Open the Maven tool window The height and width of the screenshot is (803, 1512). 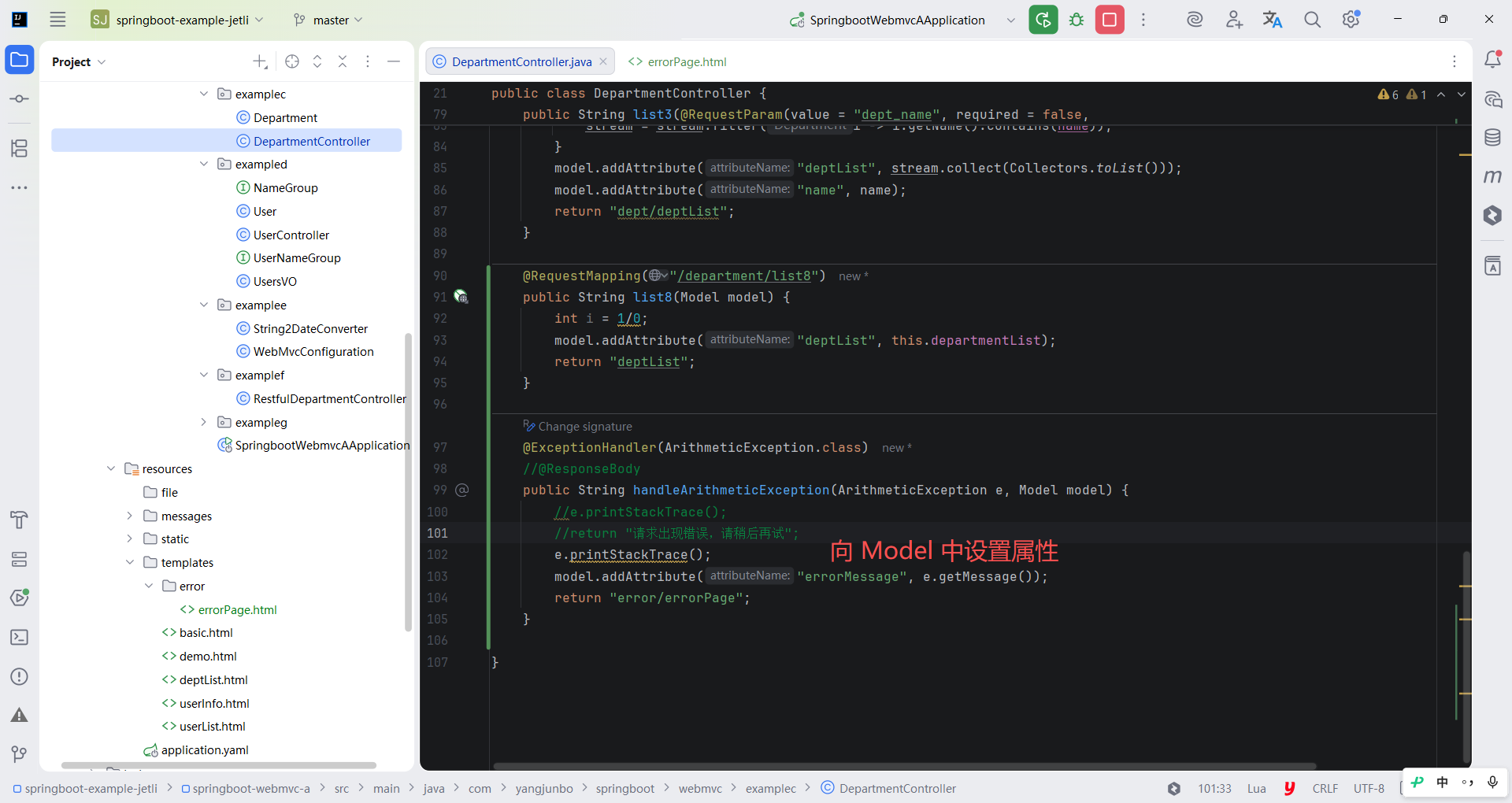pos(1492,176)
